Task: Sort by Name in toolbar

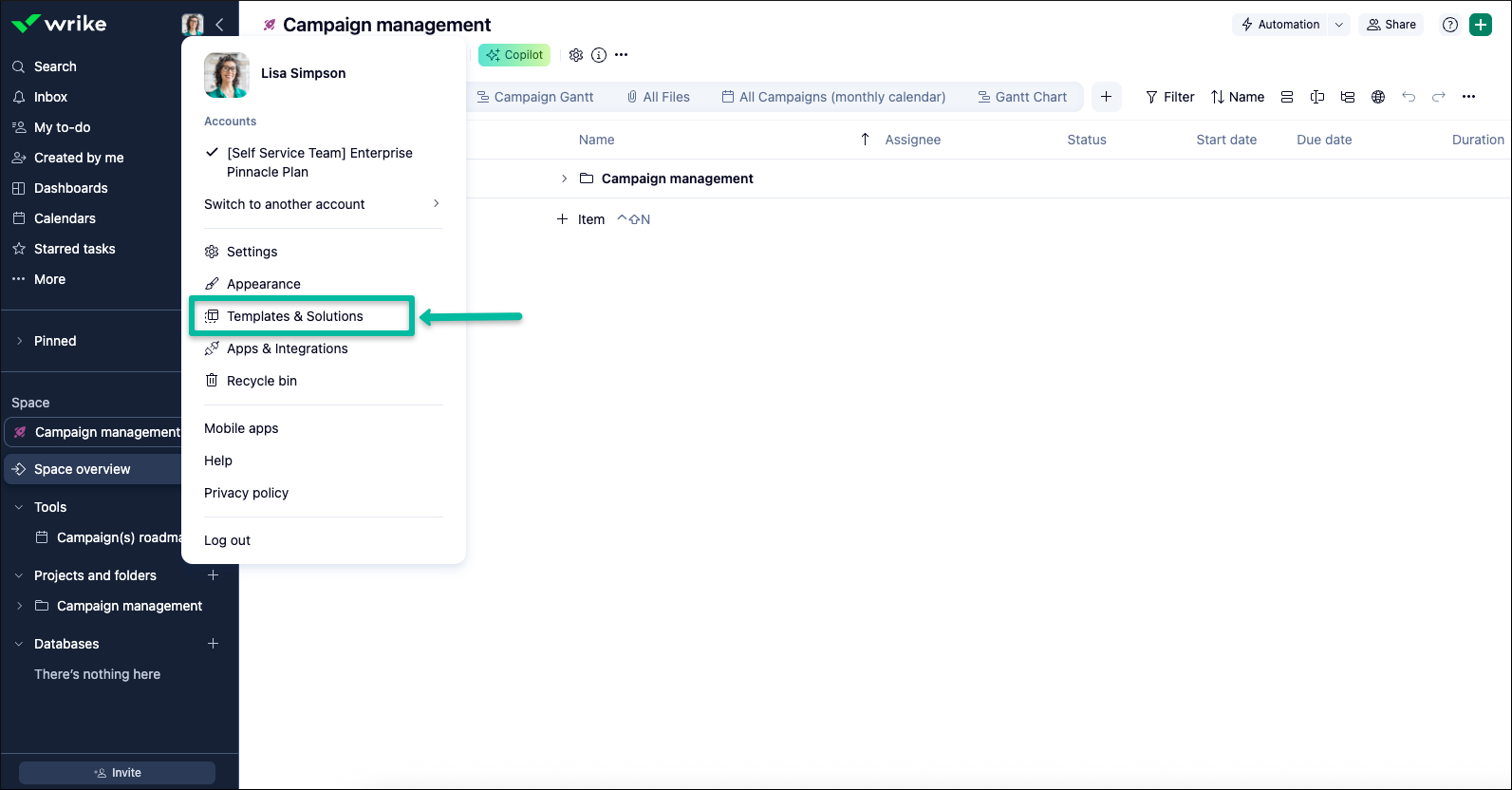Action: 1238,97
